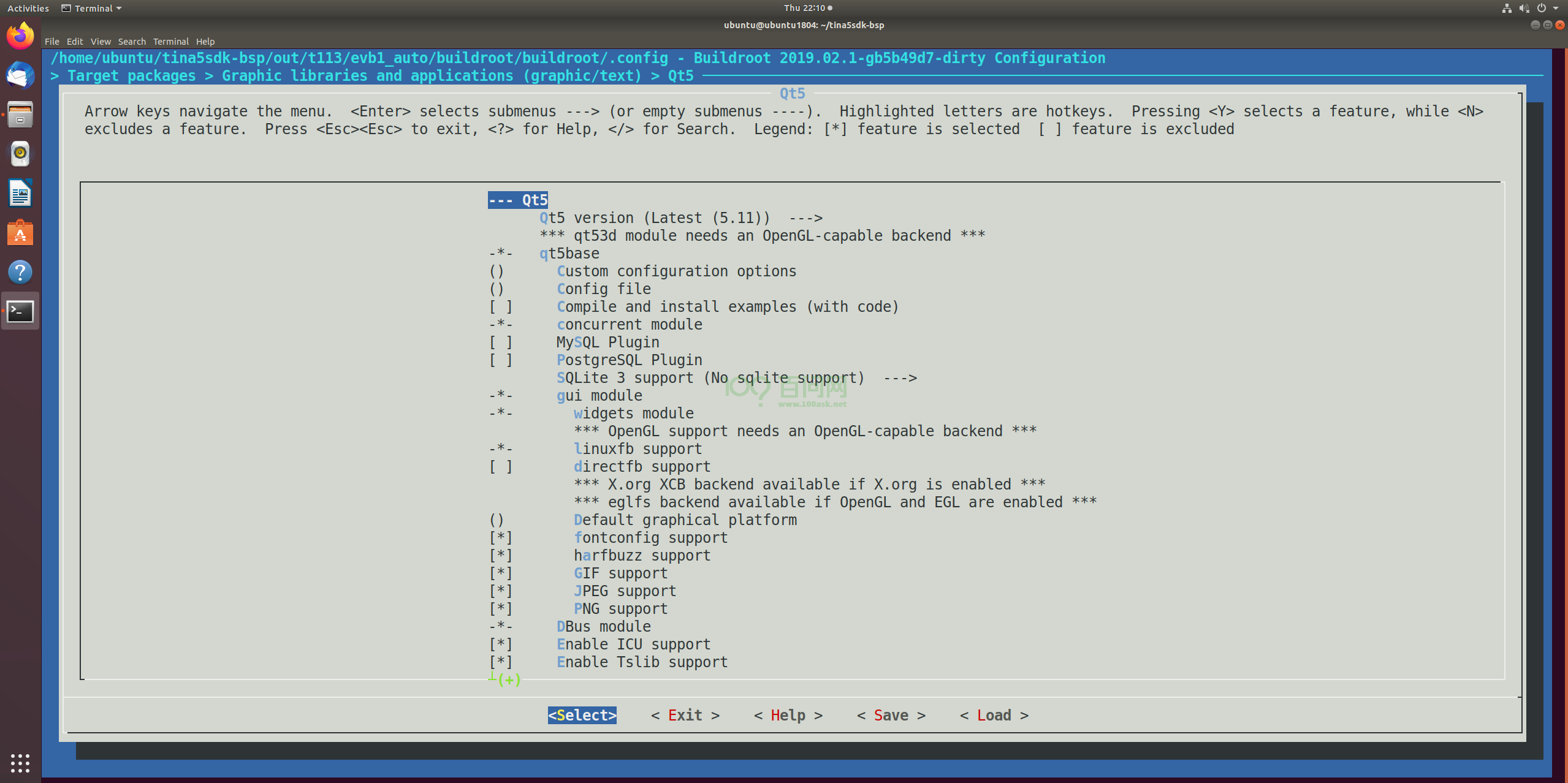Show applications grid icon
Image resolution: width=1568 pixels, height=783 pixels.
[x=20, y=763]
